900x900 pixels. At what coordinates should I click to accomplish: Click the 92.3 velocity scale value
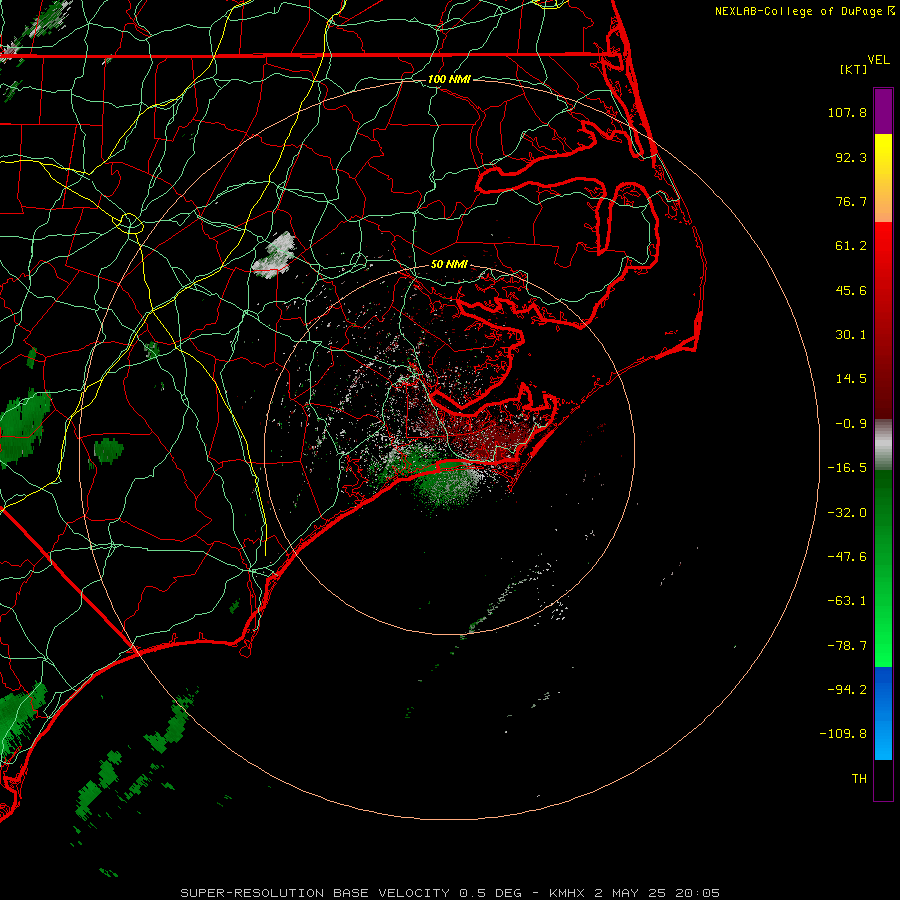pyautogui.click(x=851, y=157)
